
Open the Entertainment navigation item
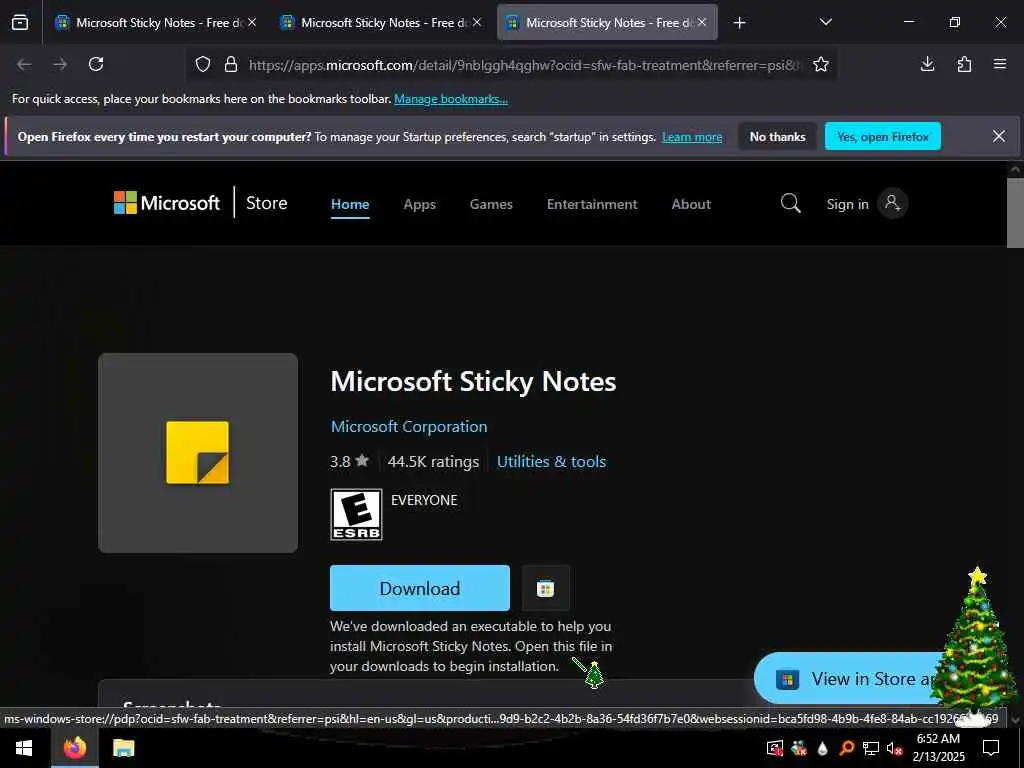592,204
